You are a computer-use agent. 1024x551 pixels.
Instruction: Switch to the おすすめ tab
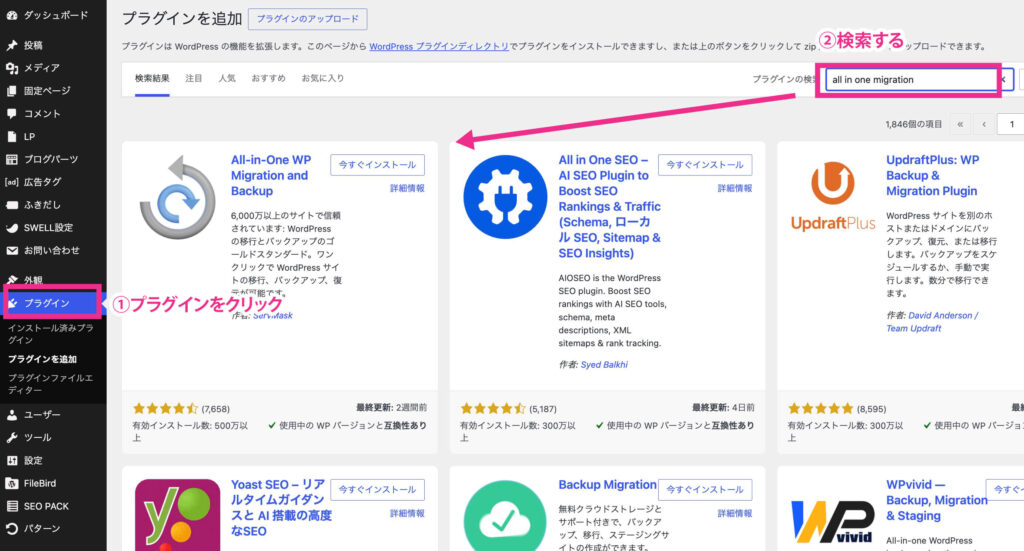268,78
